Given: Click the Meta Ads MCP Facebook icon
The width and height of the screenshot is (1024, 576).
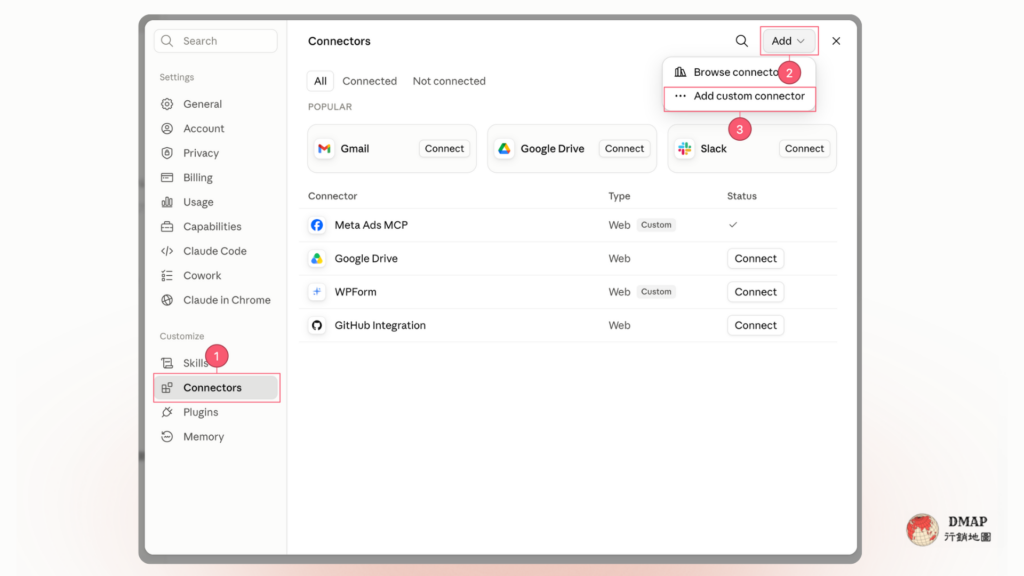Looking at the screenshot, I should click(317, 225).
